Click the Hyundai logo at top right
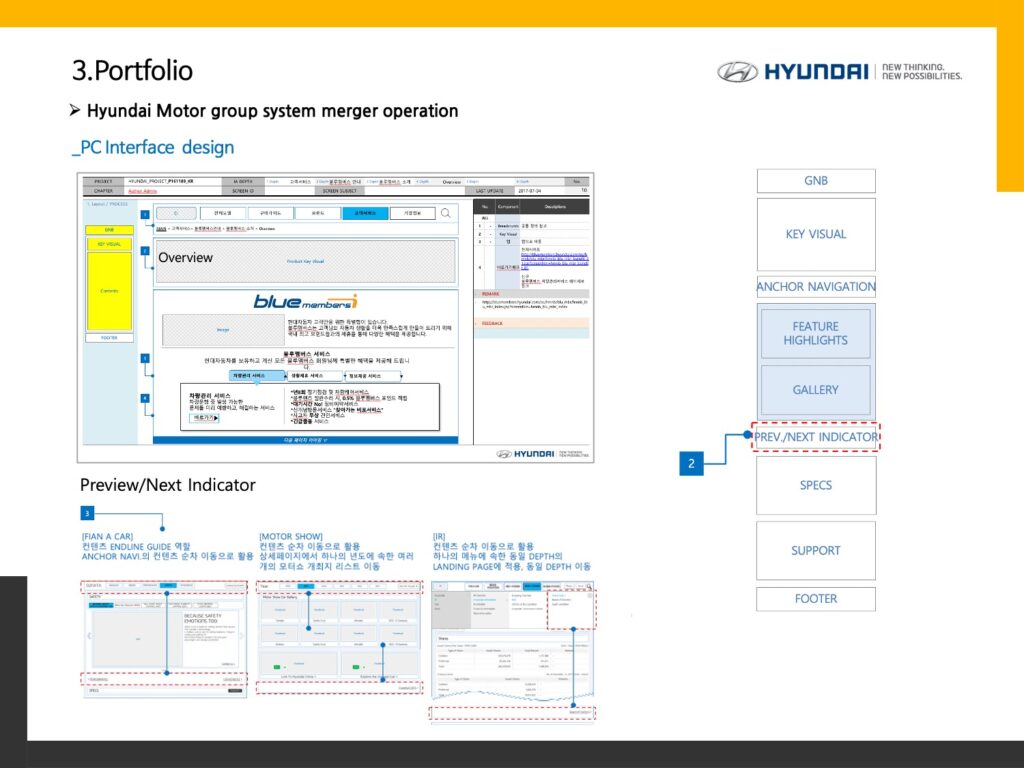This screenshot has width=1024, height=768. click(839, 72)
